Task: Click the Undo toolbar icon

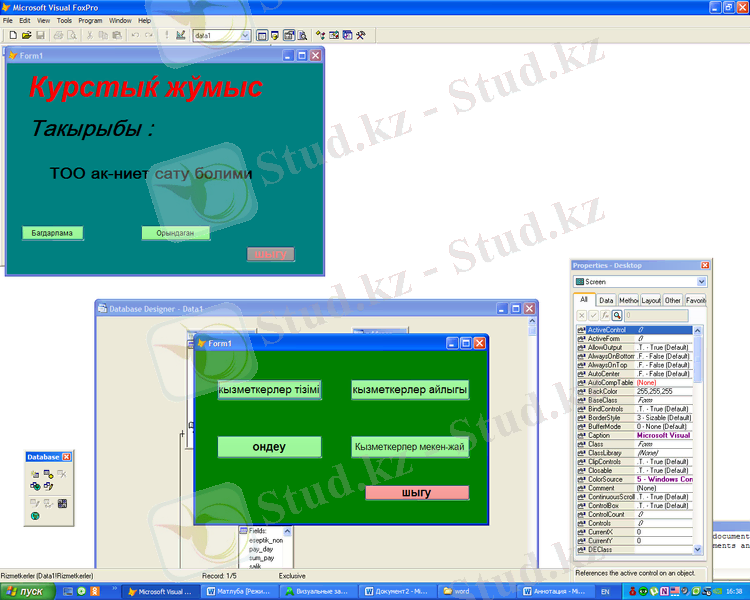Action: coord(135,35)
